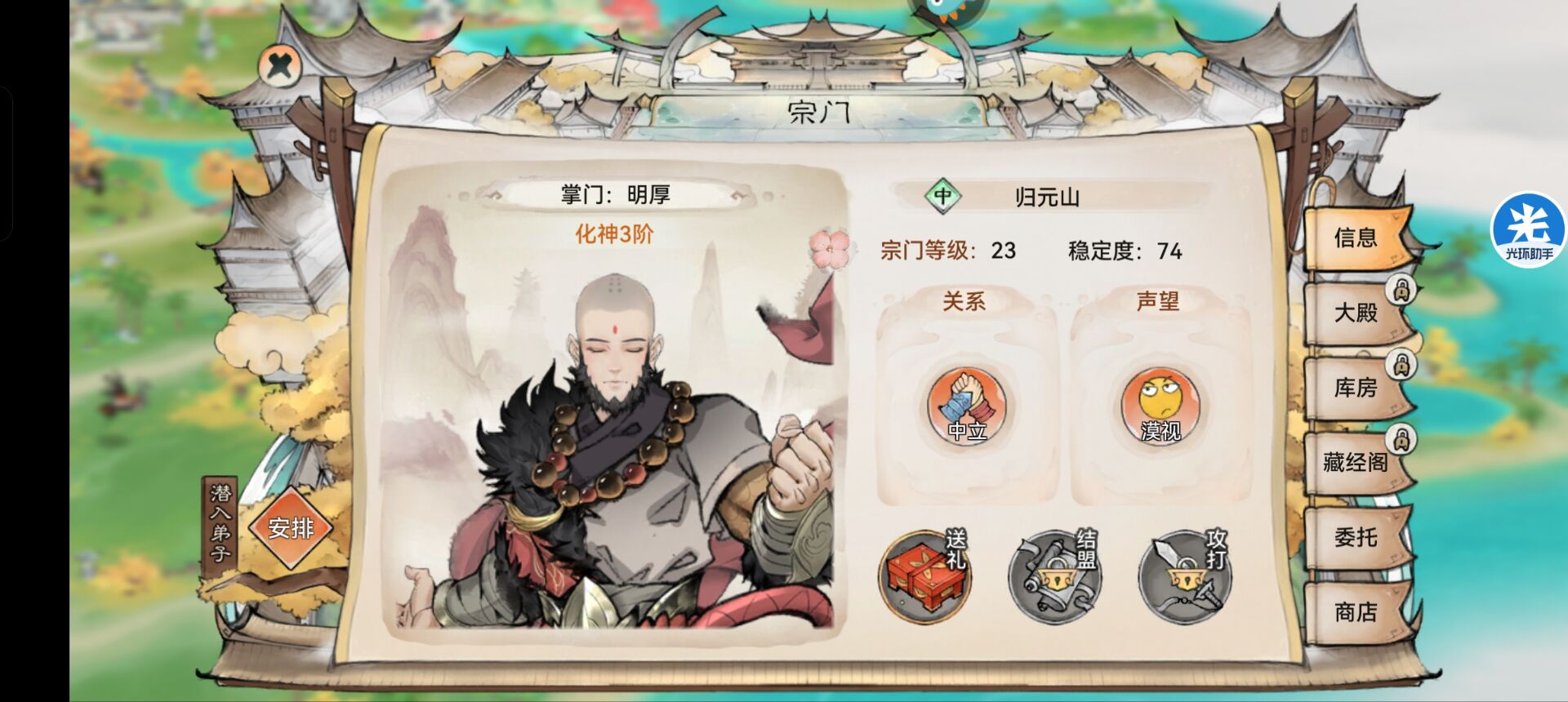Click the pink flower decoration icon
Screen dimensions: 1568x702
[828, 248]
